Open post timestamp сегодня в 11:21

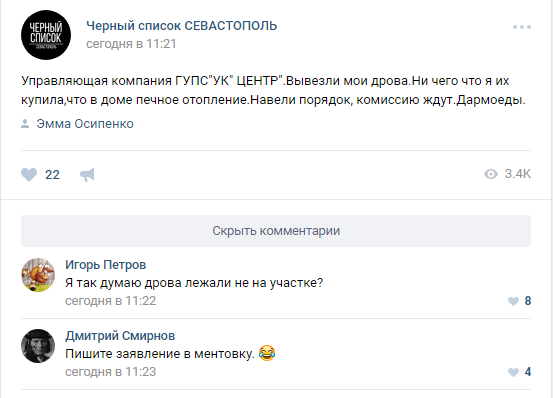[131, 44]
